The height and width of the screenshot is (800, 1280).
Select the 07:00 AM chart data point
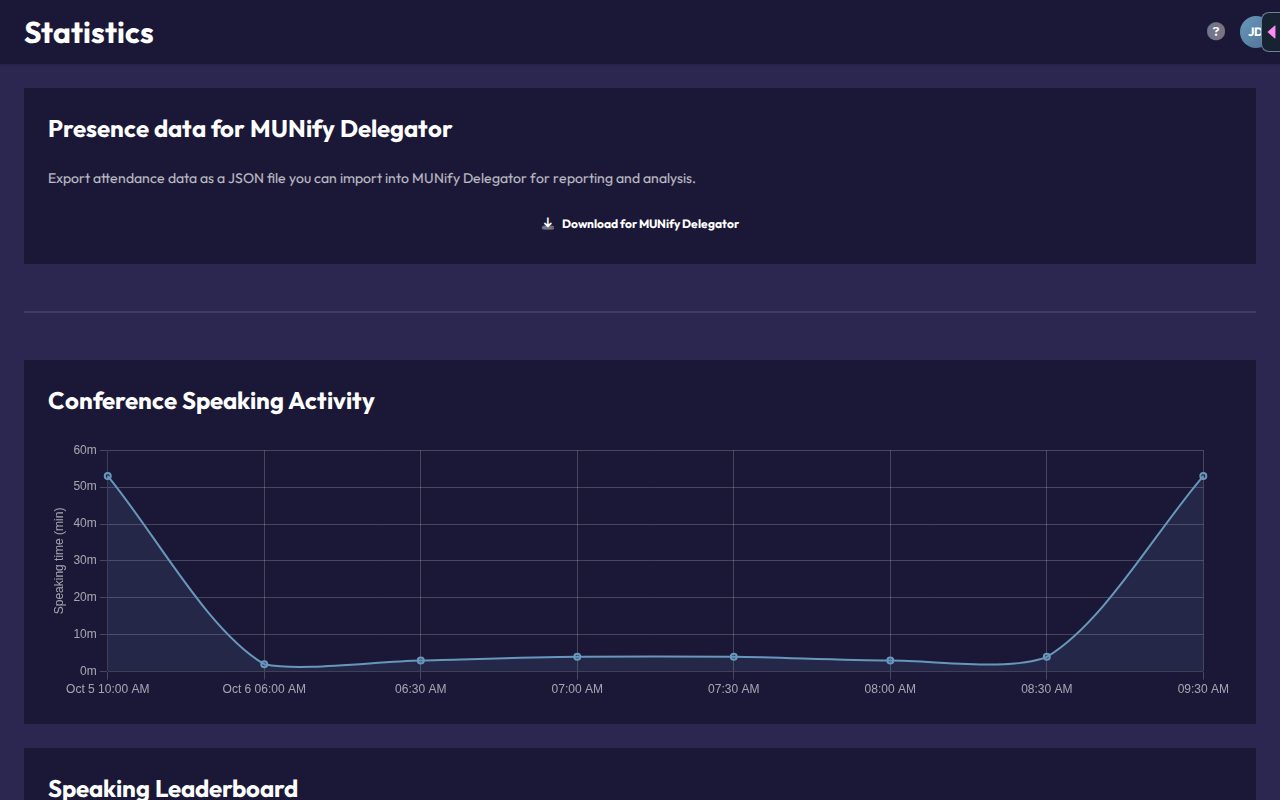coord(577,657)
